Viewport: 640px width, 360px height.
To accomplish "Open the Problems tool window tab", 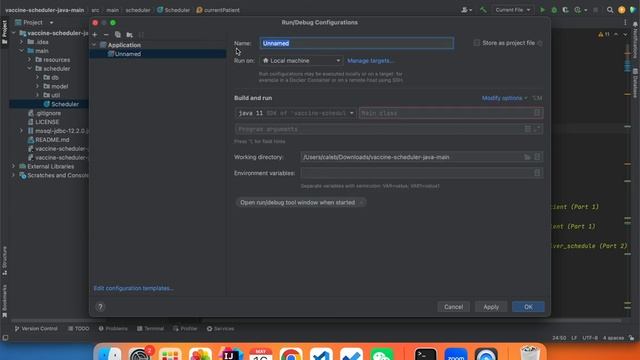I will click(113, 329).
